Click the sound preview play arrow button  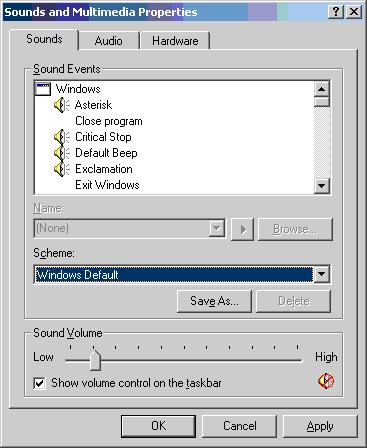point(243,229)
